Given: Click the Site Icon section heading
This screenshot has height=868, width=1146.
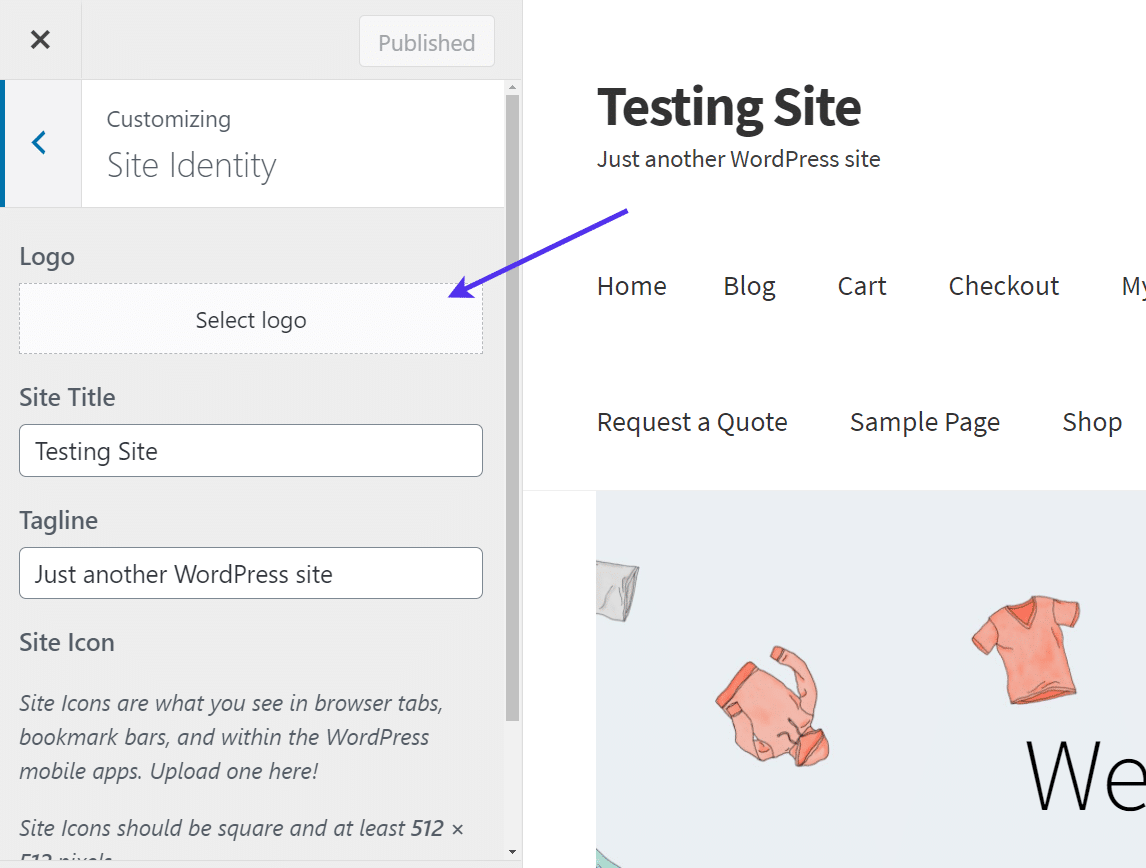Looking at the screenshot, I should coord(67,641).
